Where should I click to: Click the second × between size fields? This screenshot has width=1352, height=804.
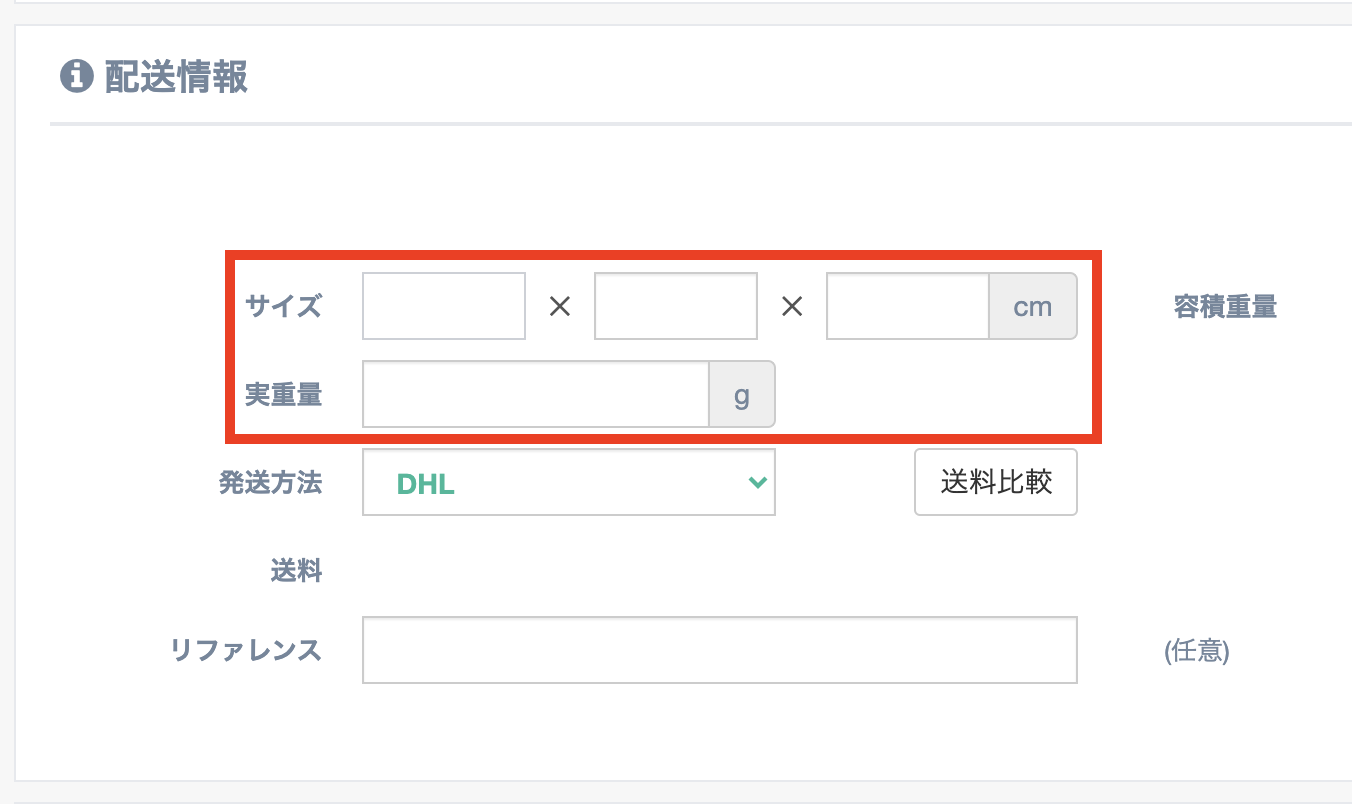pyautogui.click(x=792, y=307)
